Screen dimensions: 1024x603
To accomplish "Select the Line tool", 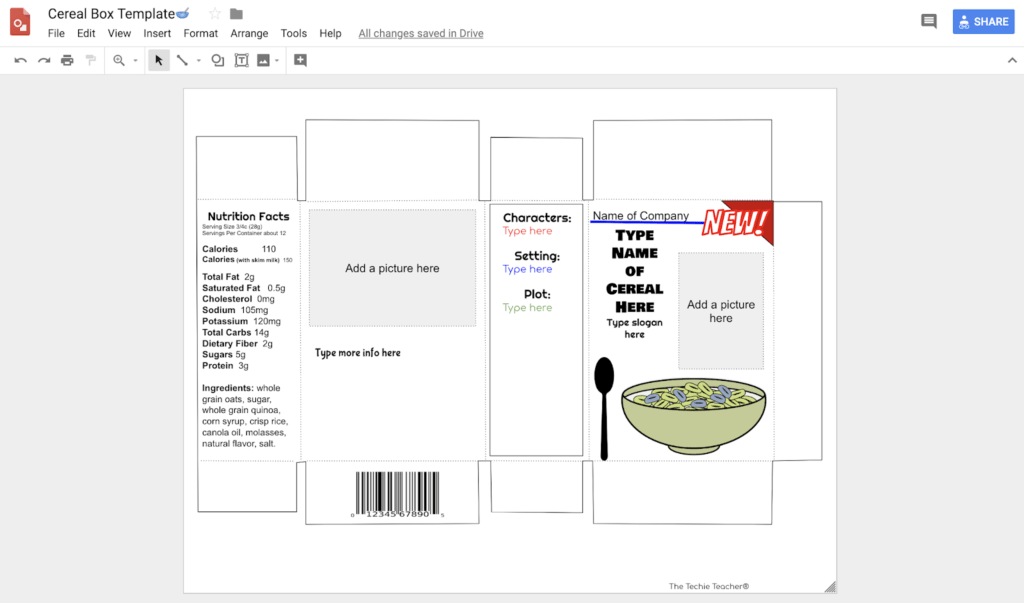I will coord(183,60).
